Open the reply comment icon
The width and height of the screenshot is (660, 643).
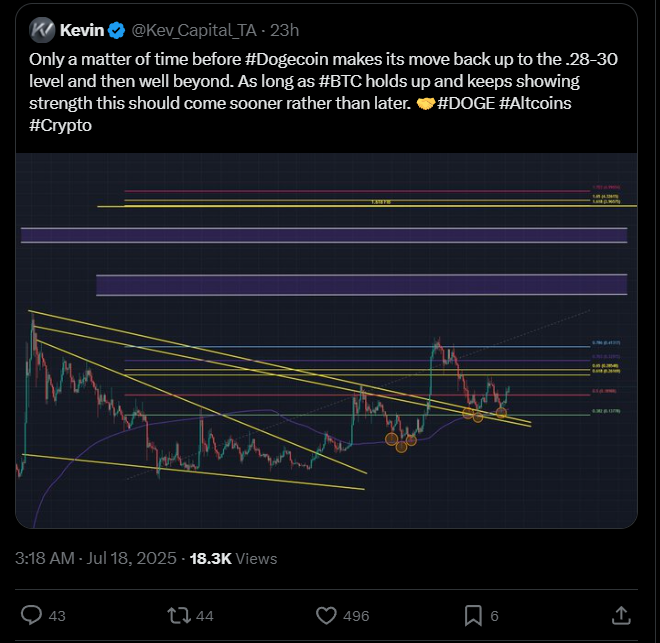pos(32,615)
